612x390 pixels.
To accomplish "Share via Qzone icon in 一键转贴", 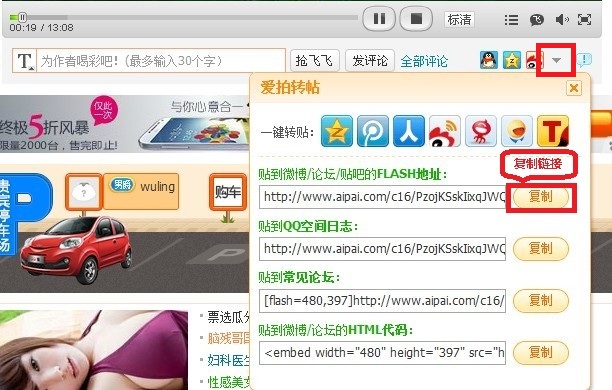I will click(337, 131).
